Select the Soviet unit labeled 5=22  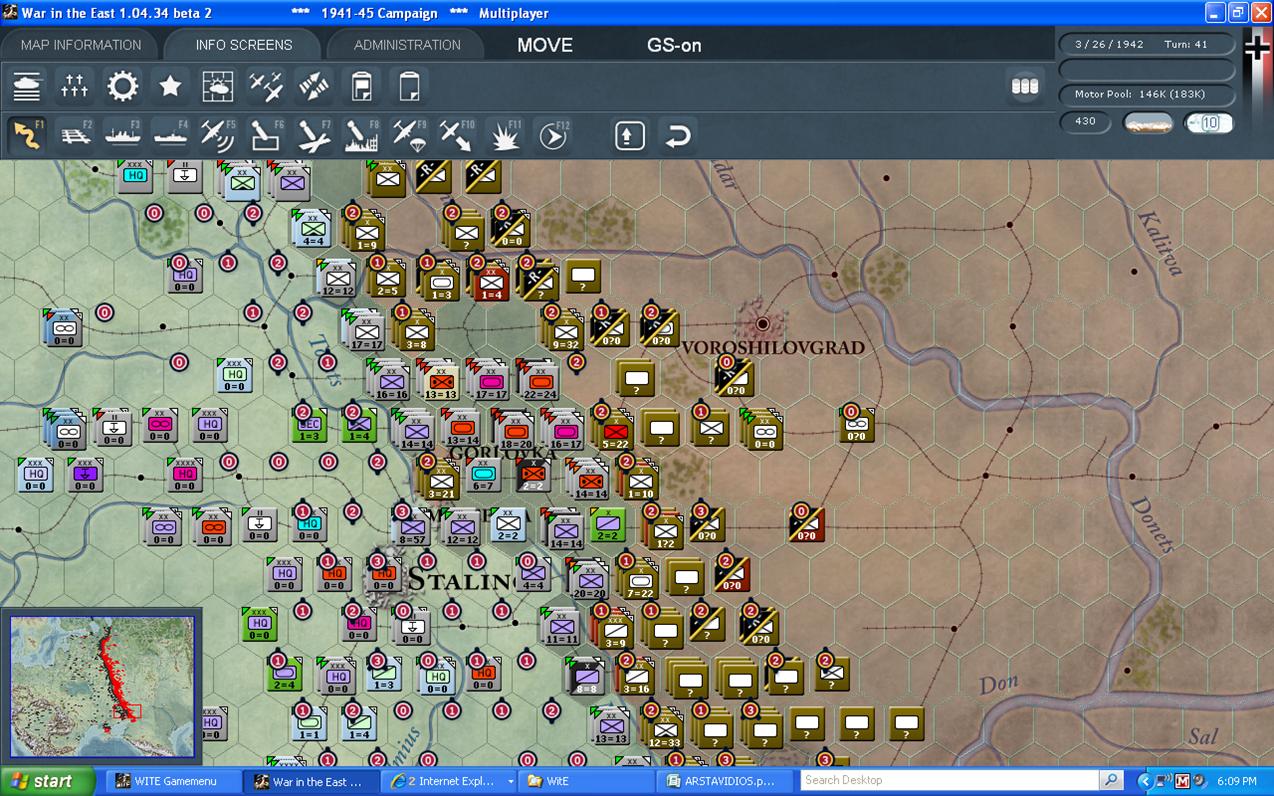coord(615,430)
